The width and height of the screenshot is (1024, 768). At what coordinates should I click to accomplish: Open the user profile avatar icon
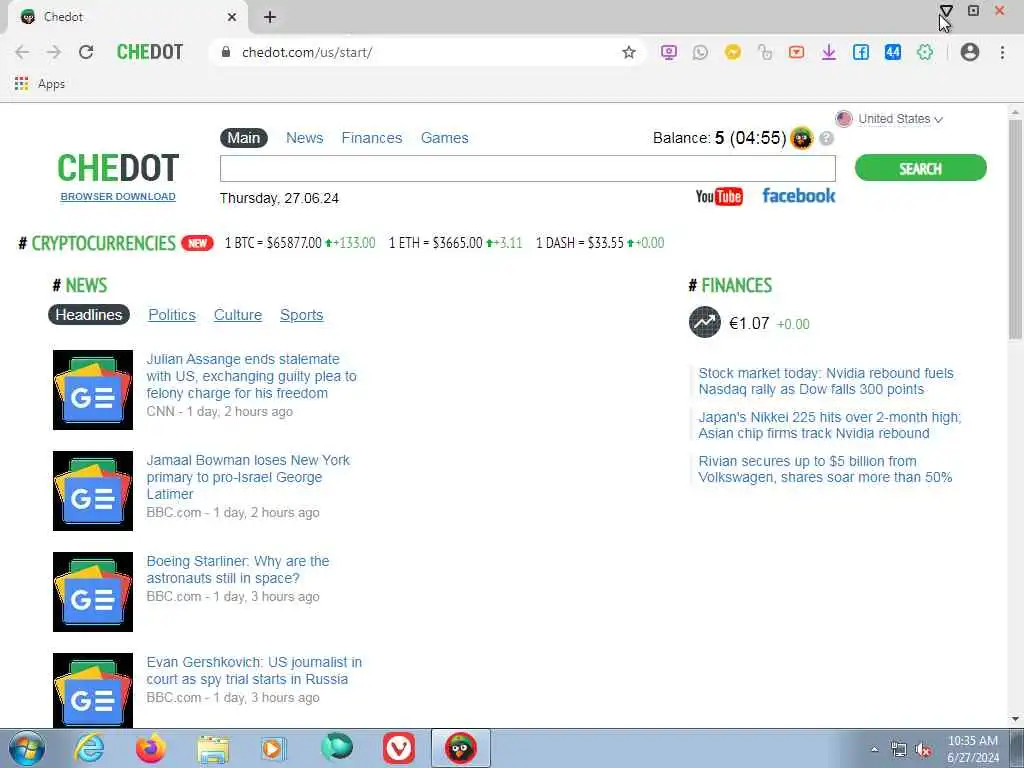[970, 52]
